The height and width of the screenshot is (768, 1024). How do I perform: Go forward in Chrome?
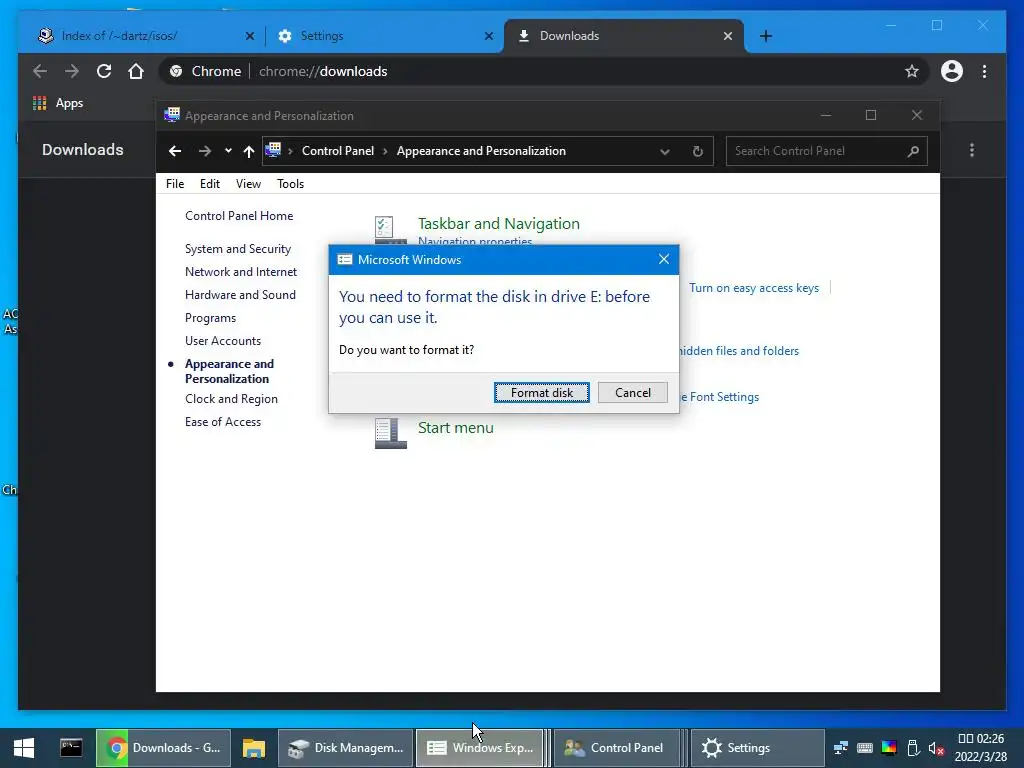click(72, 71)
